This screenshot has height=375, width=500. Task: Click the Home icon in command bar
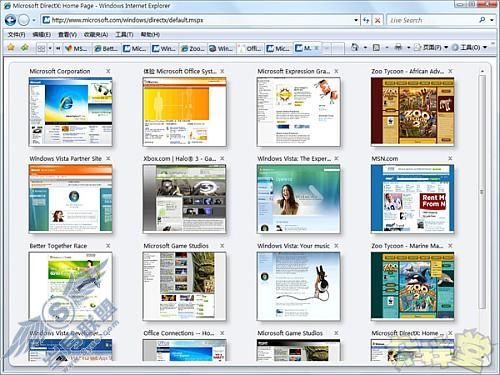coord(355,48)
